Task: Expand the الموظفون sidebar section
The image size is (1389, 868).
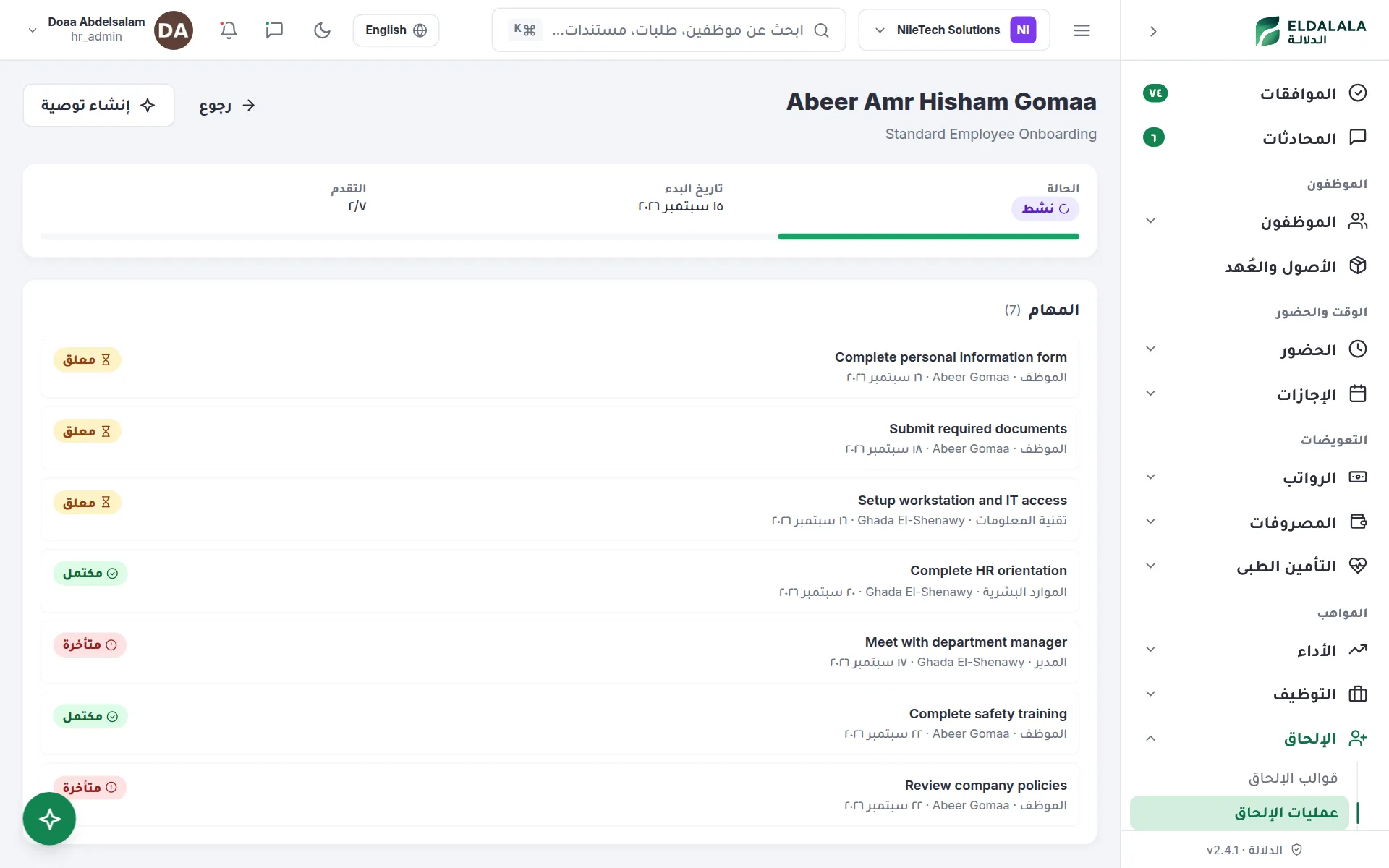Action: [x=1150, y=221]
